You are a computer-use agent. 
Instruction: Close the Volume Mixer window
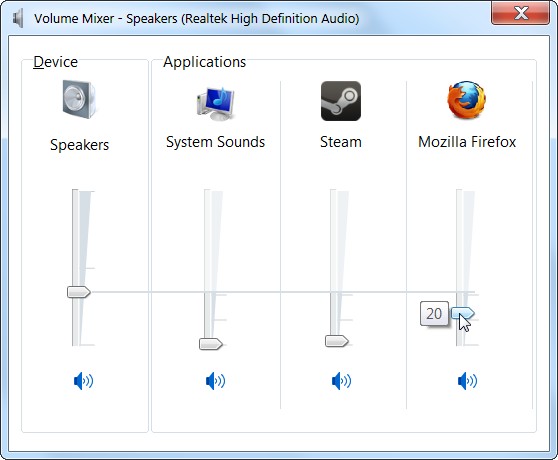[520, 14]
